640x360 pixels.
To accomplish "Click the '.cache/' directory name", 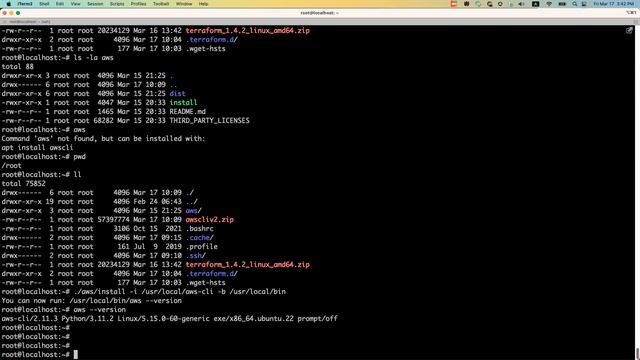I will [x=200, y=238].
